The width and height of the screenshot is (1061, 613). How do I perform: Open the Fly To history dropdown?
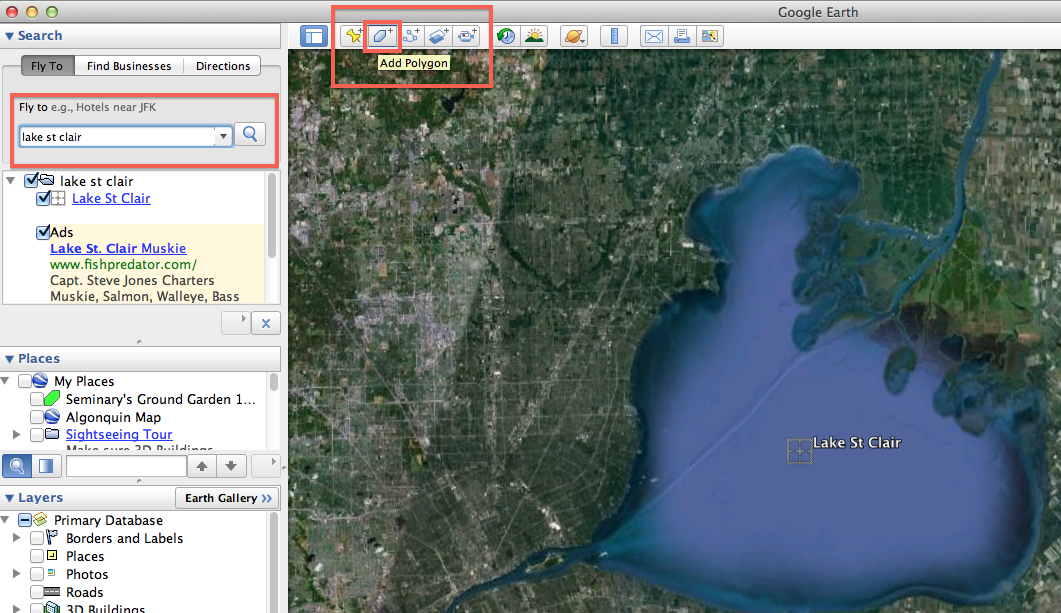[222, 134]
